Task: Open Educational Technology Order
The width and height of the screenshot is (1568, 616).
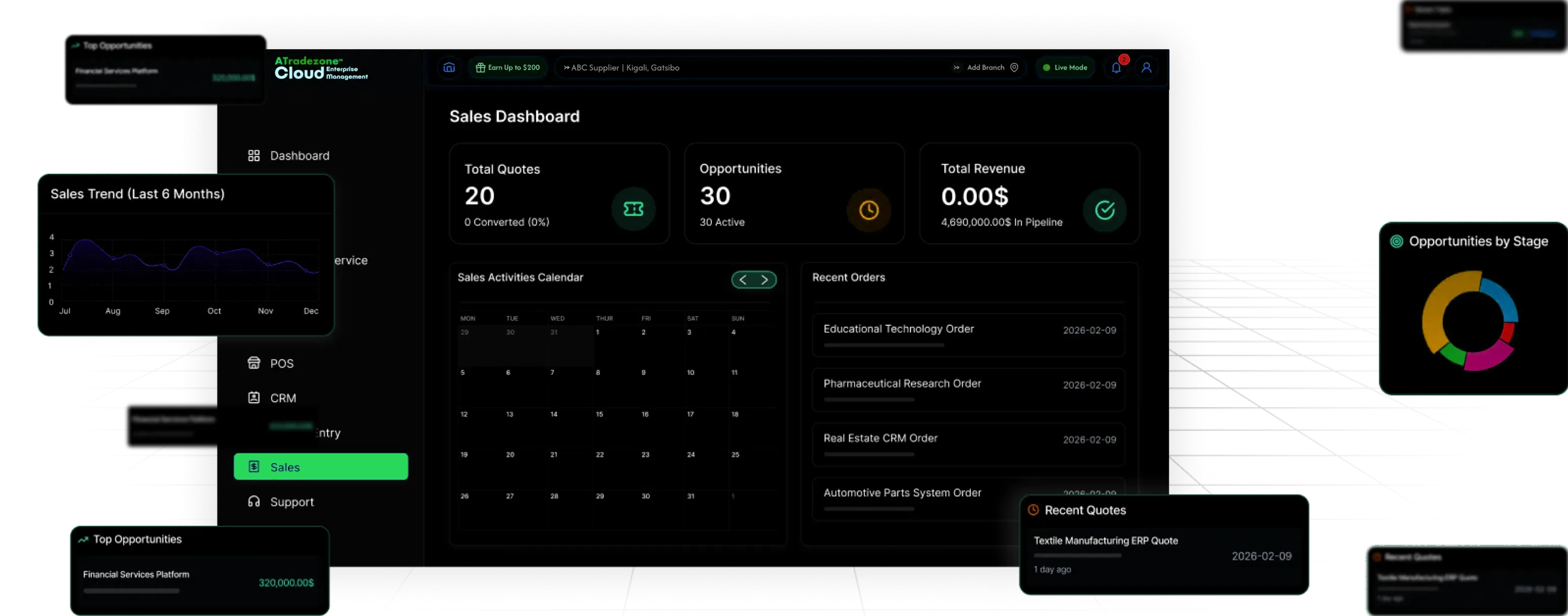Action: (968, 335)
